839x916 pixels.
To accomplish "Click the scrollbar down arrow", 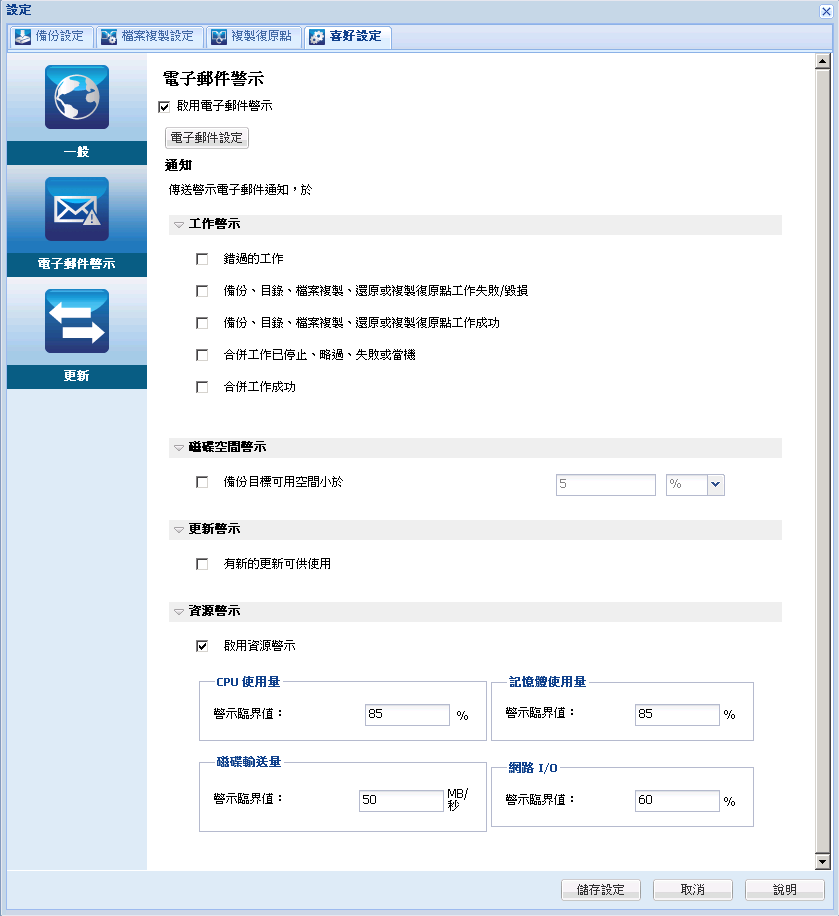I will click(x=823, y=862).
